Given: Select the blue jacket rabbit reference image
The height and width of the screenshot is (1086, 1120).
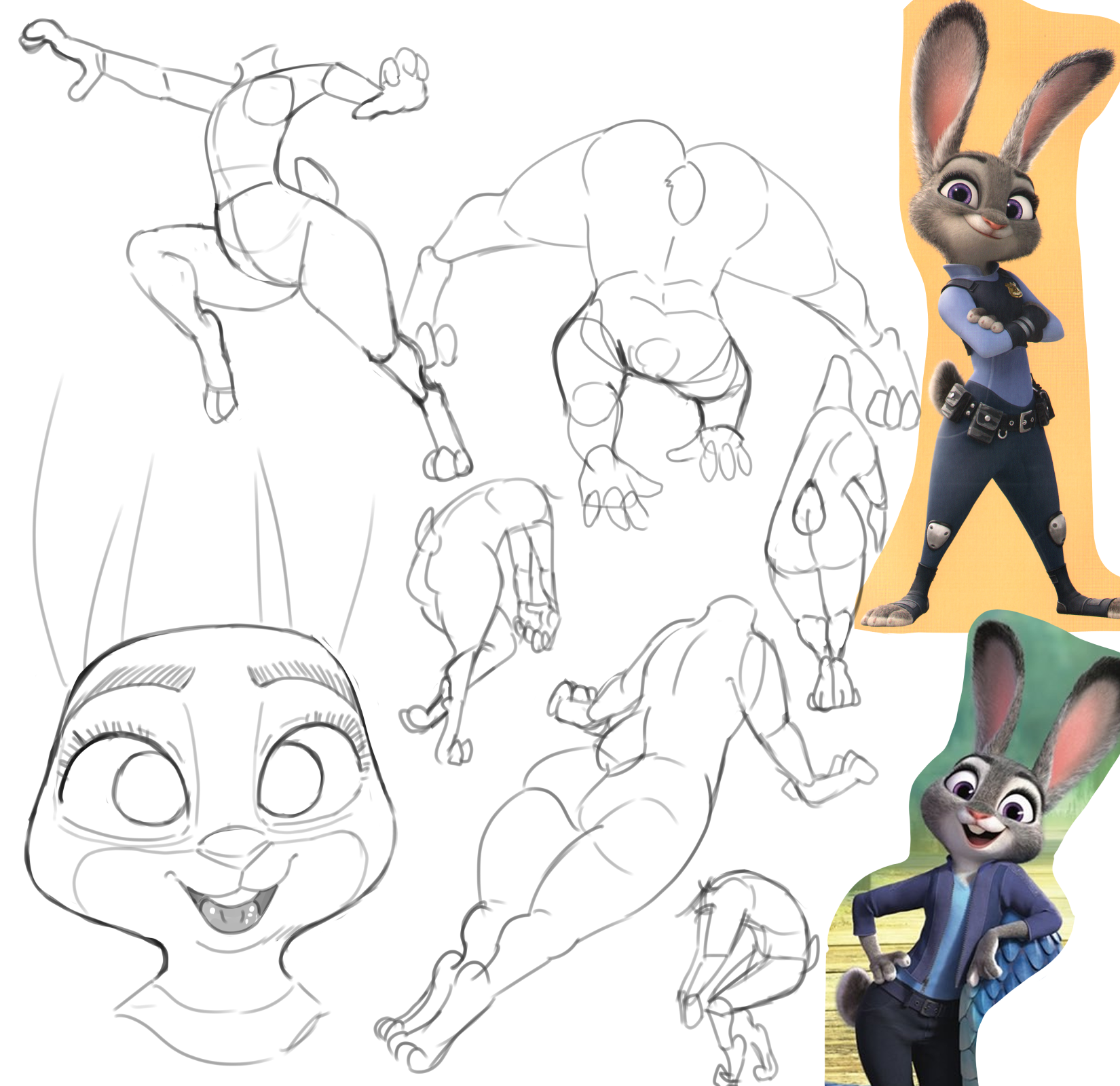Looking at the screenshot, I should tap(973, 848).
